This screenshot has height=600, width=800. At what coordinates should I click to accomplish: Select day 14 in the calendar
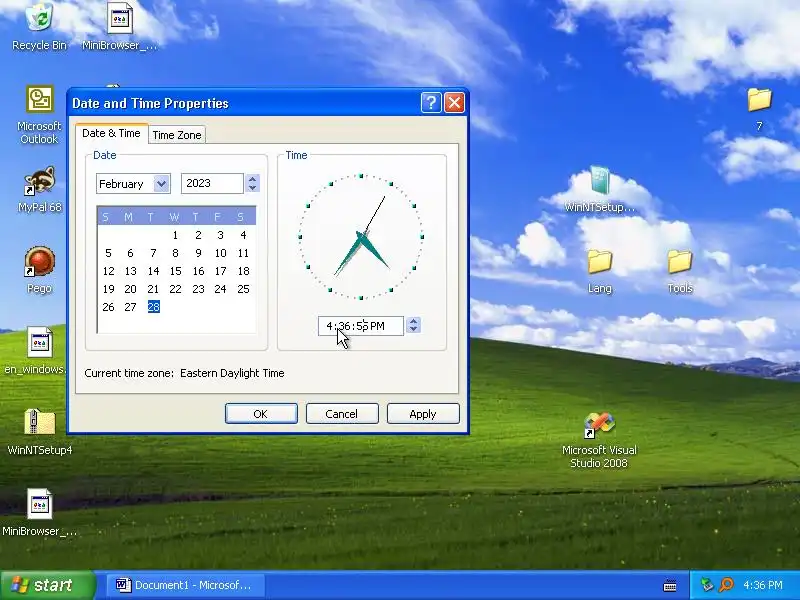[154, 271]
